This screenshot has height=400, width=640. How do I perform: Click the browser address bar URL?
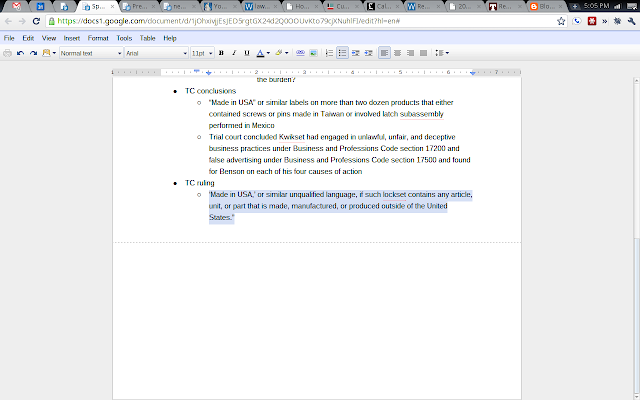229,21
